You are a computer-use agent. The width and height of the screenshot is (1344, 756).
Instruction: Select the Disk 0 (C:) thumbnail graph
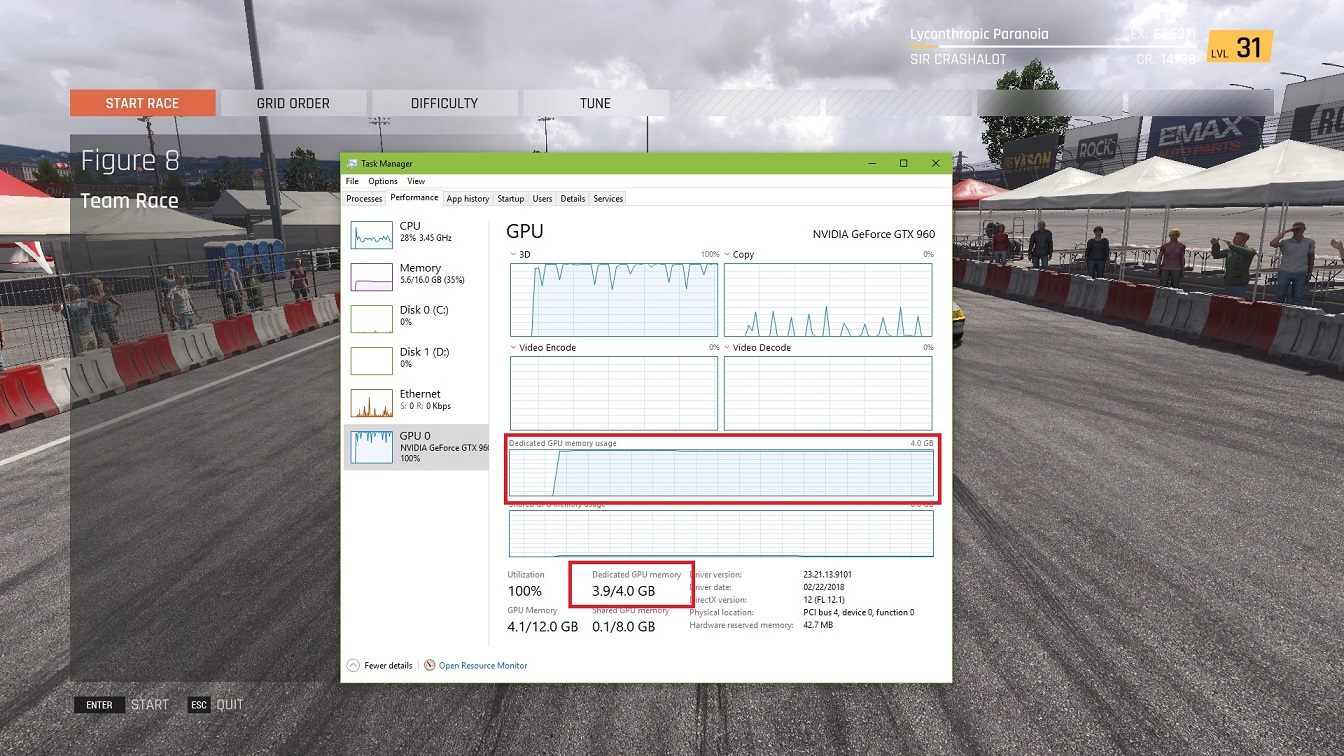pos(371,319)
